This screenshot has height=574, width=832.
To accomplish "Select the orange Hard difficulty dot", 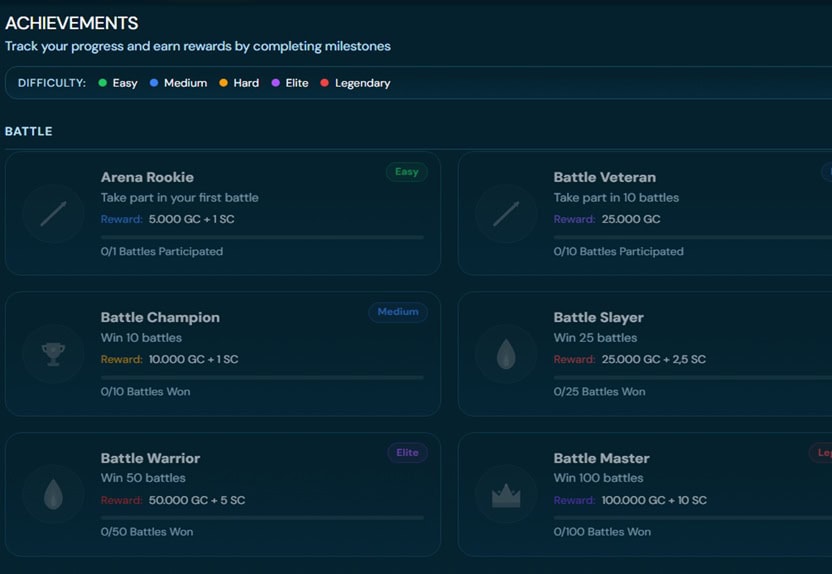I will click(223, 83).
